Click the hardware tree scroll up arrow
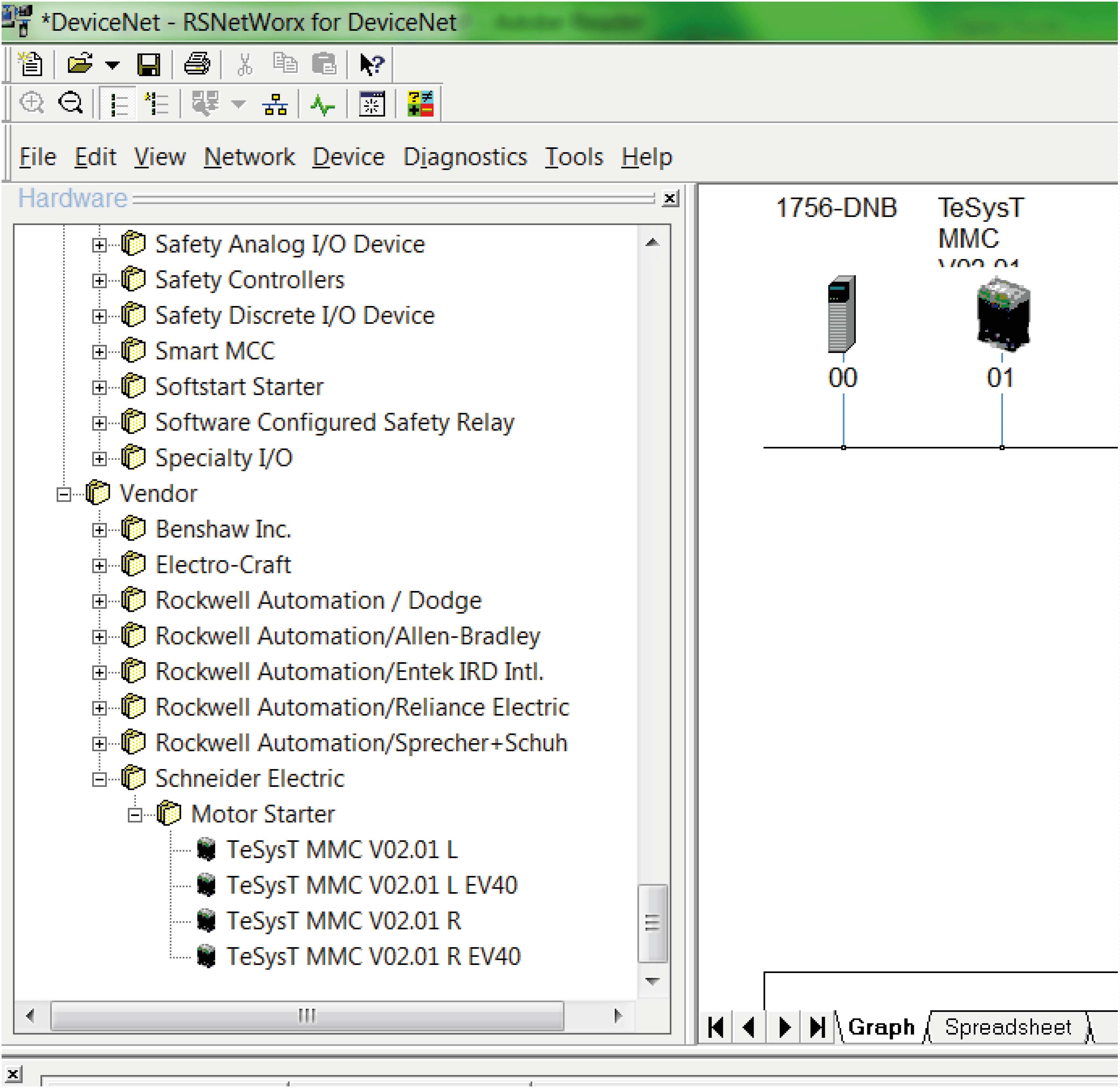Screen dimensions: 1120x1088 653,243
